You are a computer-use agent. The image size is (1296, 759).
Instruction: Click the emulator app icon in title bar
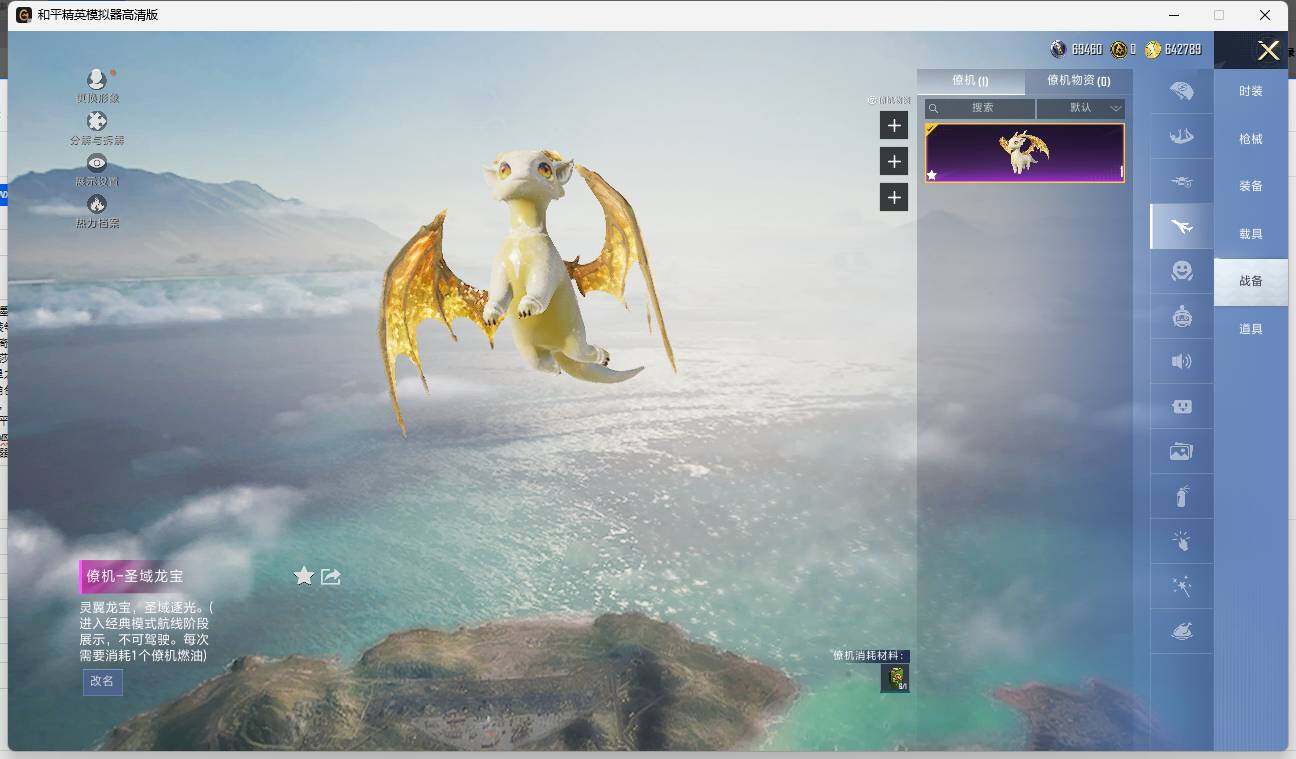[24, 15]
